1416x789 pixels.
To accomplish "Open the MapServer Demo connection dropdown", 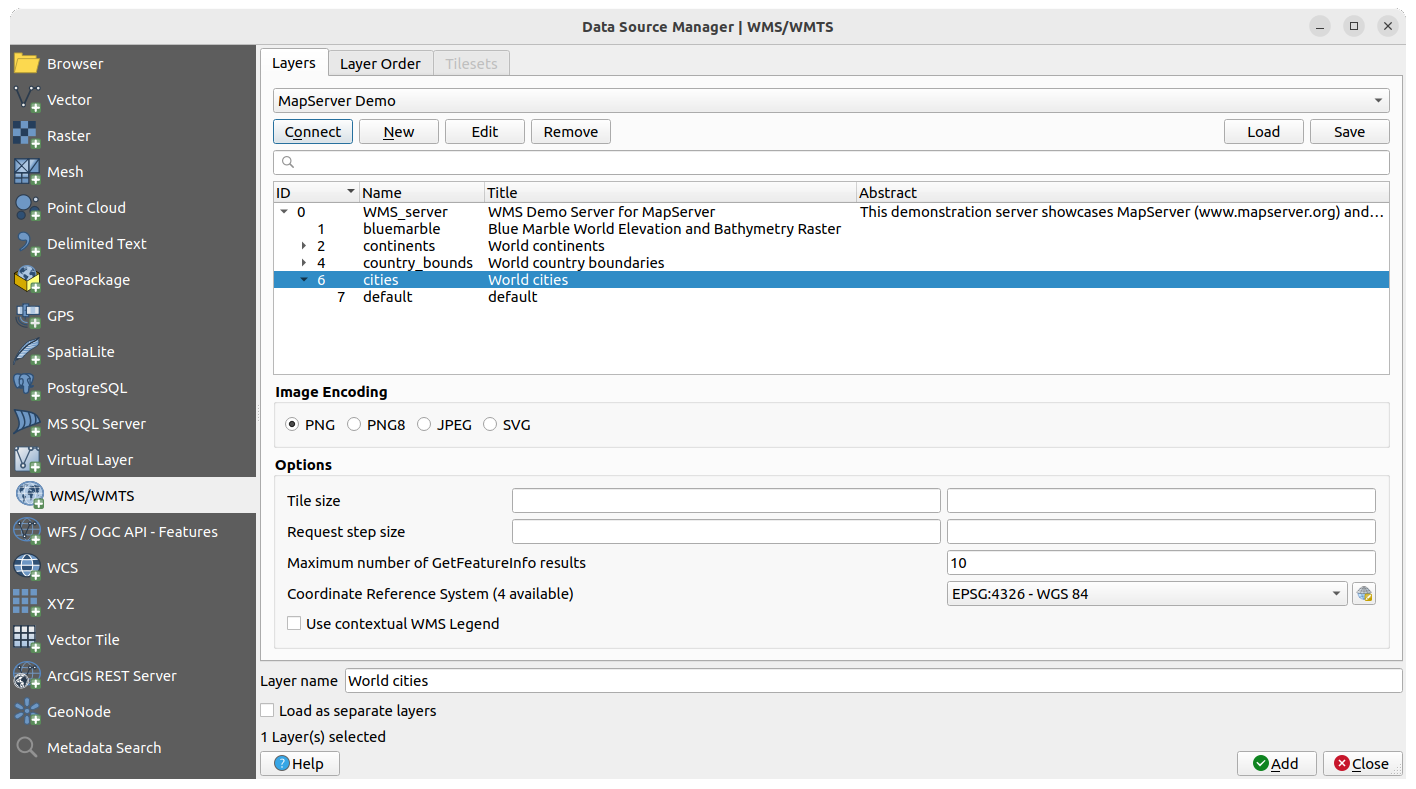I will (830, 101).
